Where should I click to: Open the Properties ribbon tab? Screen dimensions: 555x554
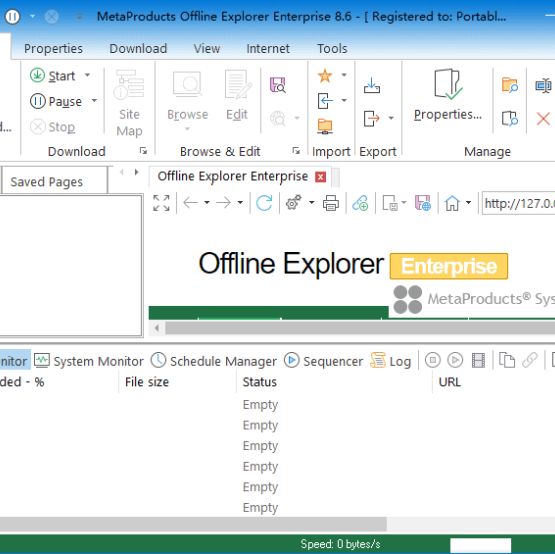(x=53, y=48)
